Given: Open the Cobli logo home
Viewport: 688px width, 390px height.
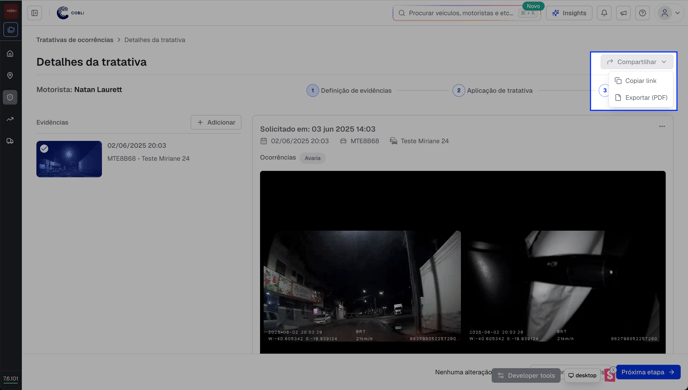Looking at the screenshot, I should [x=70, y=13].
